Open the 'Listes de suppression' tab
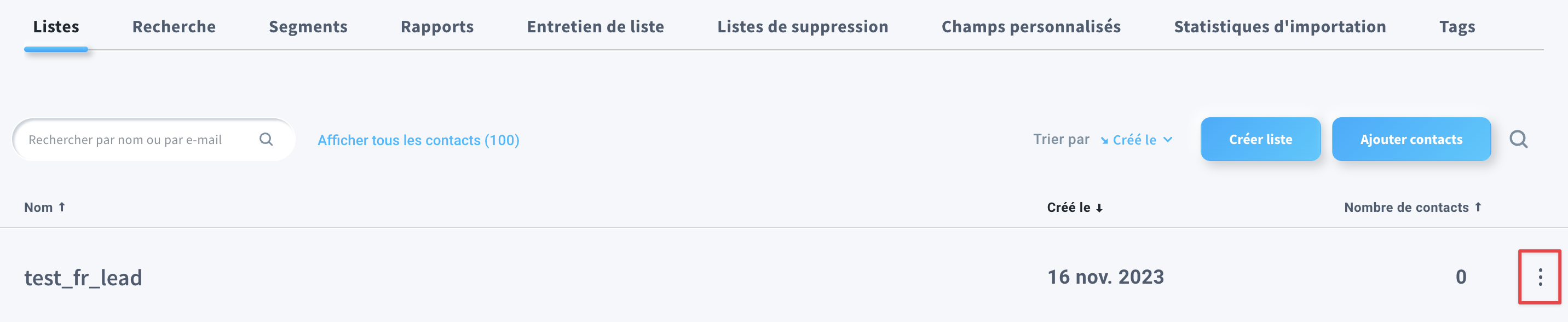This screenshot has height=322, width=1568. pyautogui.click(x=802, y=26)
